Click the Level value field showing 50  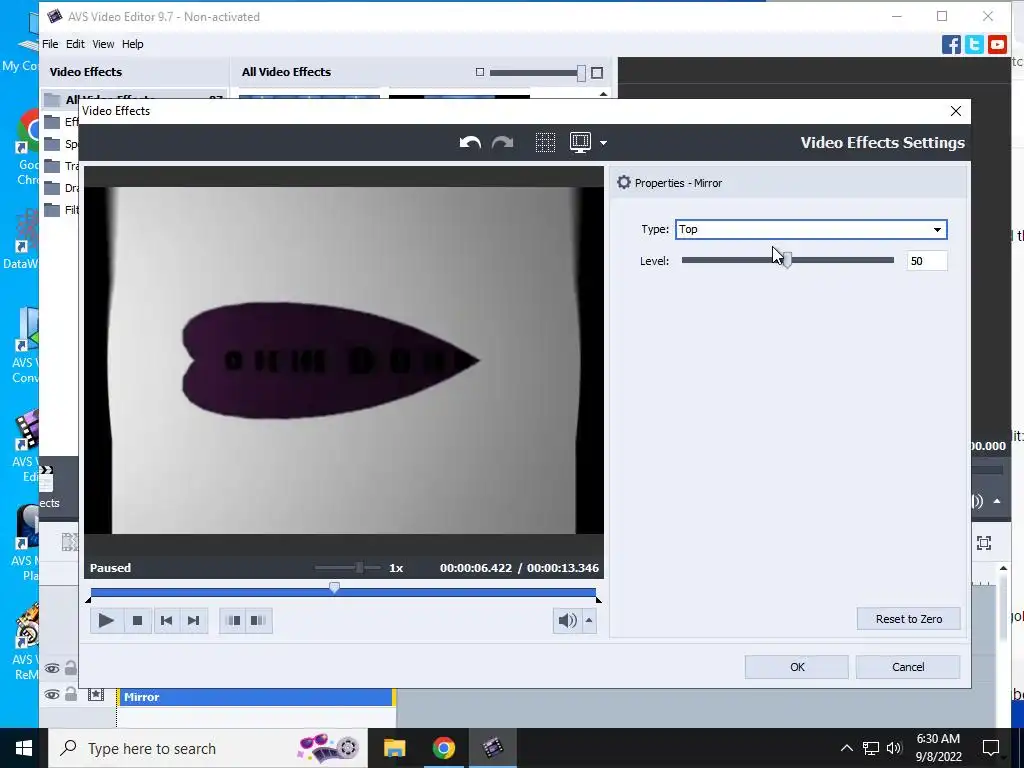coord(927,261)
